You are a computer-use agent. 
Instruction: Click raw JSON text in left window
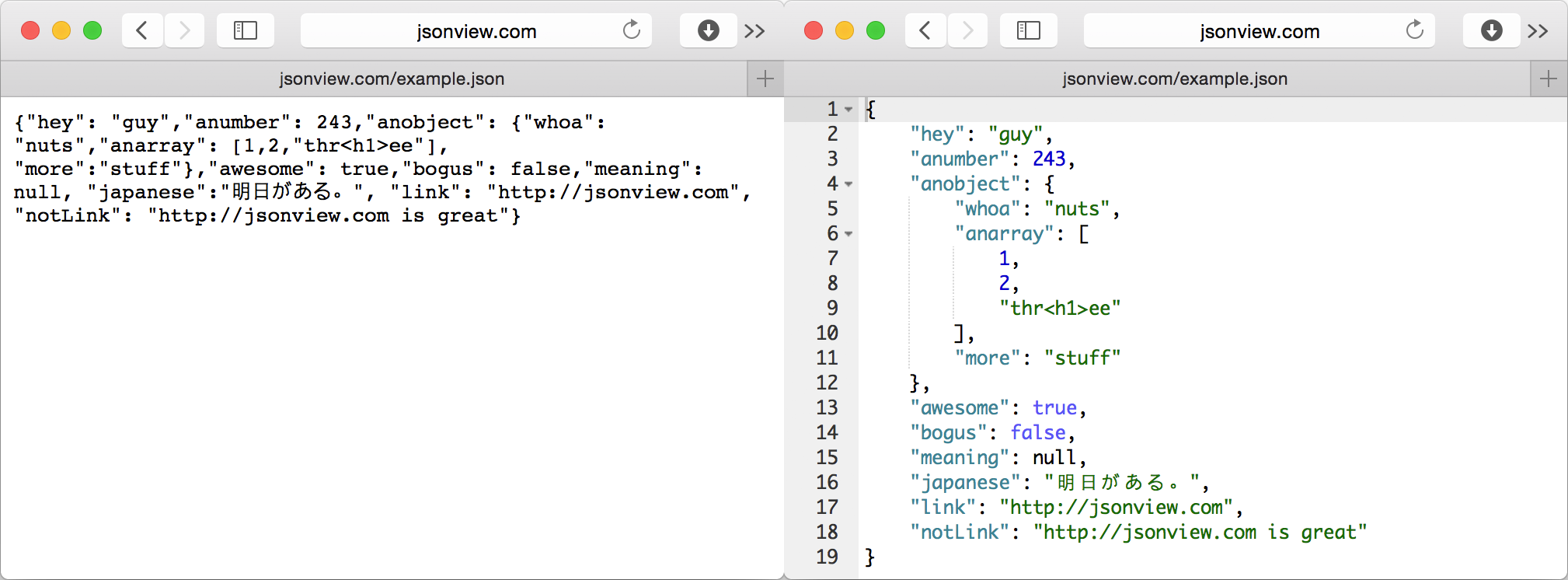(383, 169)
